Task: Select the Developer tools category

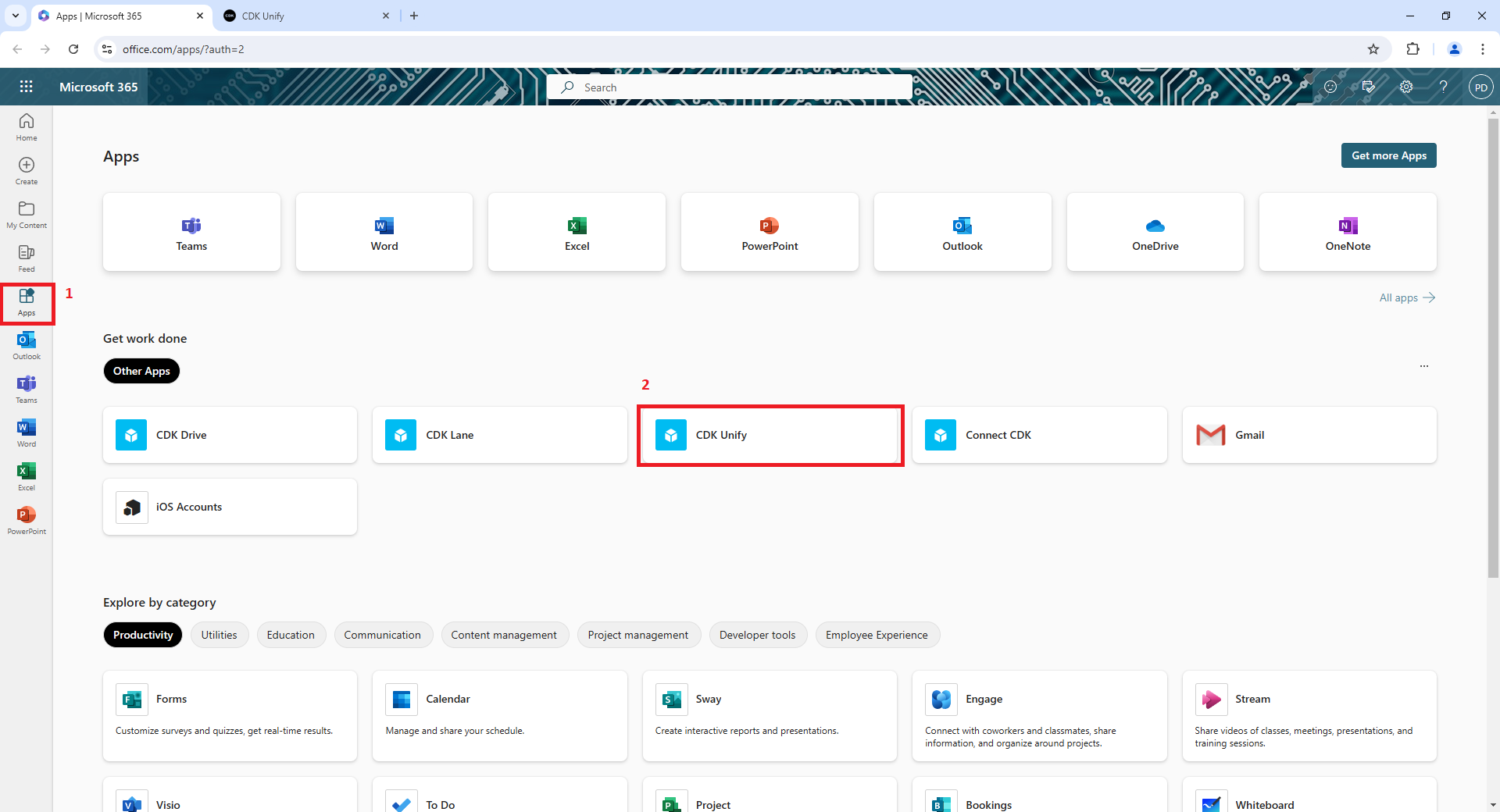Action: pyautogui.click(x=757, y=635)
